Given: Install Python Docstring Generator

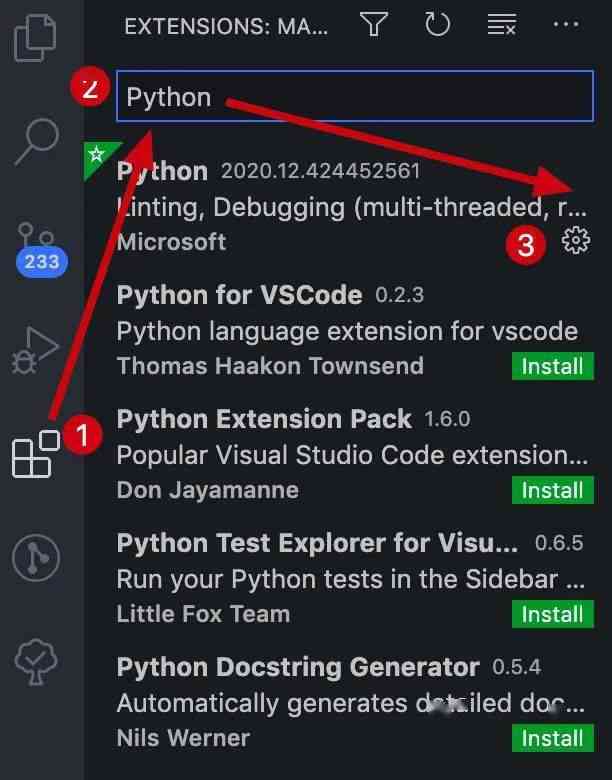Looking at the screenshot, I should click(553, 738).
